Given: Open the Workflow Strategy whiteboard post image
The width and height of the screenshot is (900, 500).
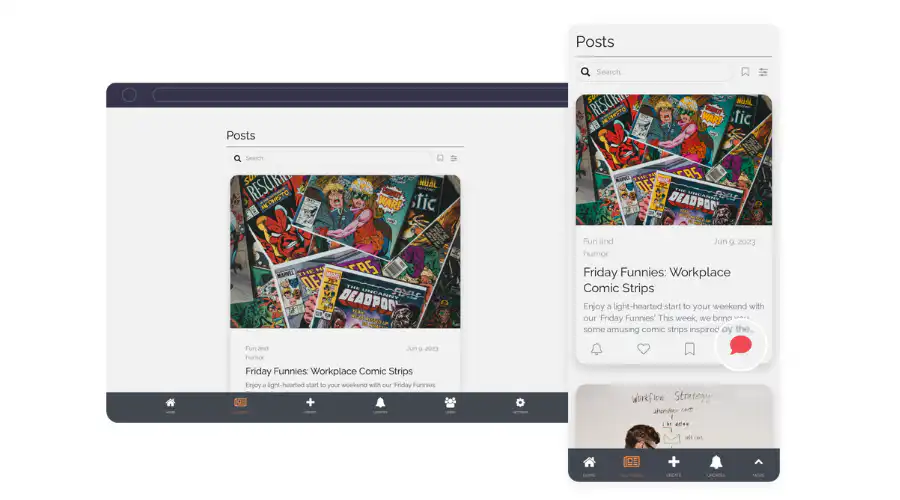Looking at the screenshot, I should coord(674,417).
